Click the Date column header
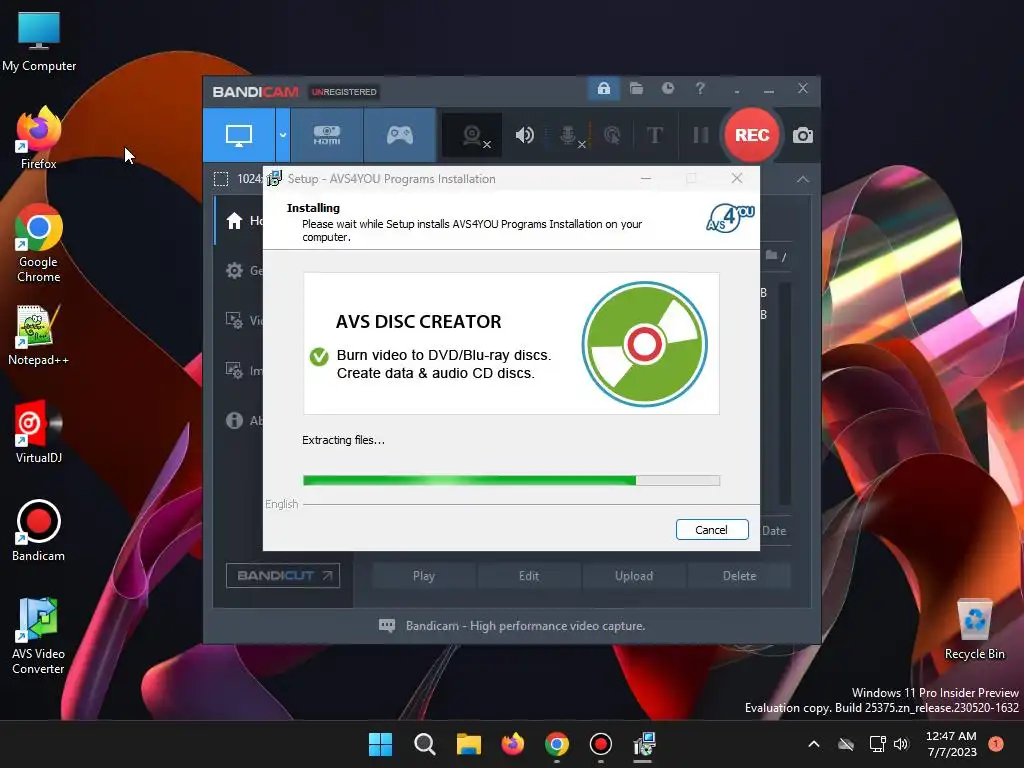Image resolution: width=1024 pixels, height=768 pixels. pos(774,531)
